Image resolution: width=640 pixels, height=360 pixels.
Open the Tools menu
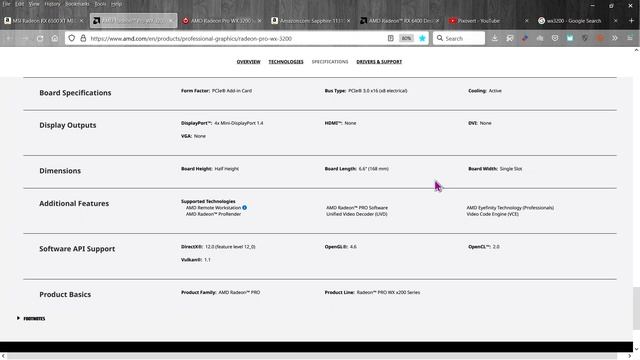[x=100, y=4]
